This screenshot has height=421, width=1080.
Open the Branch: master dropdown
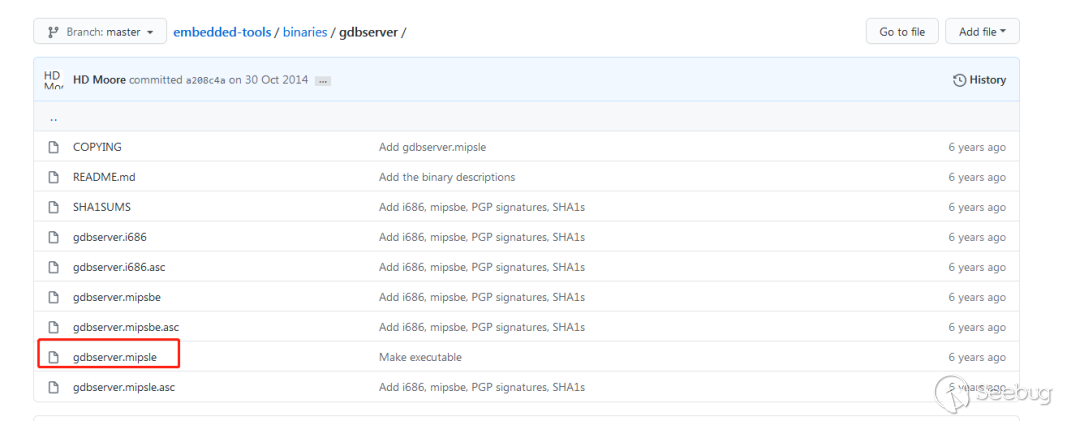(99, 32)
